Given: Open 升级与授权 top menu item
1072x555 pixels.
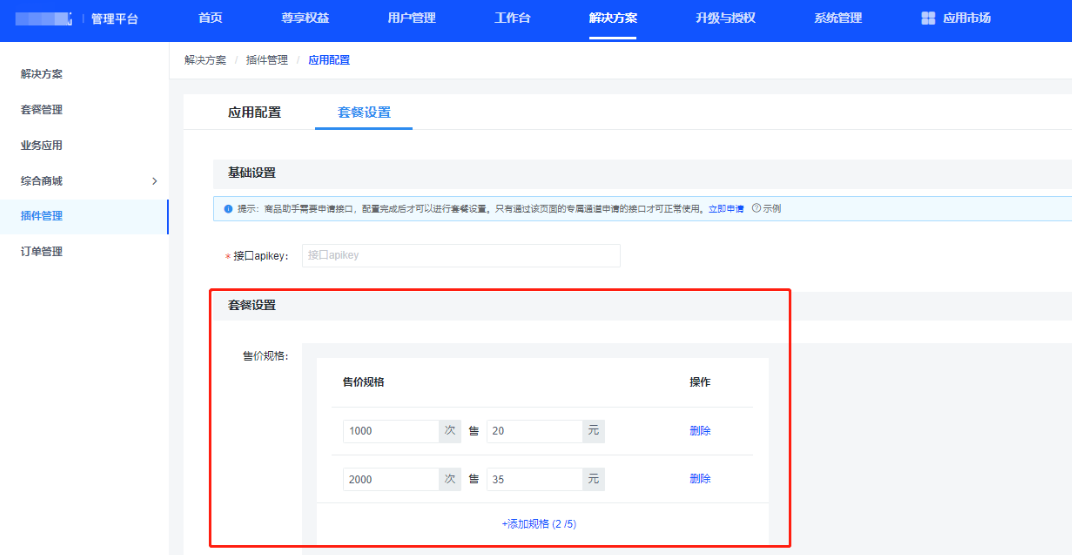Looking at the screenshot, I should tap(725, 18).
